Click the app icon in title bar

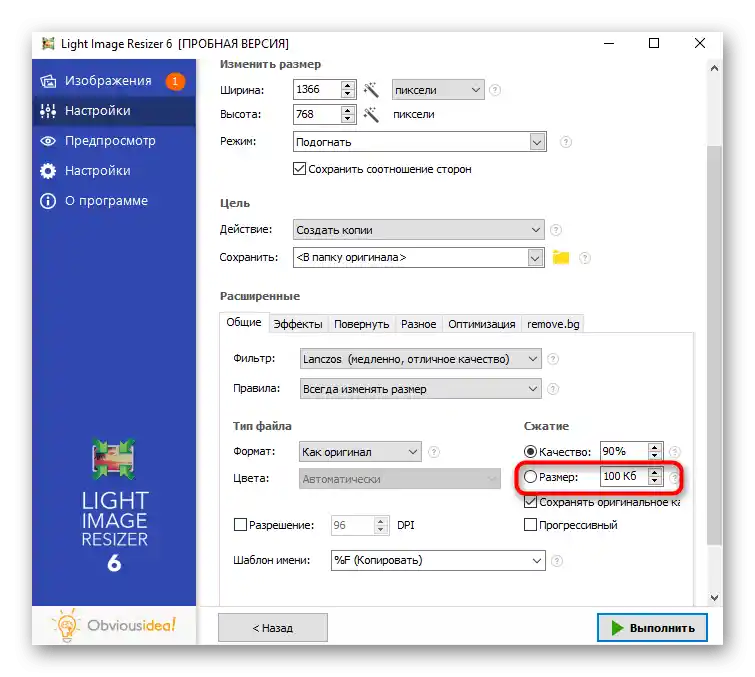48,44
